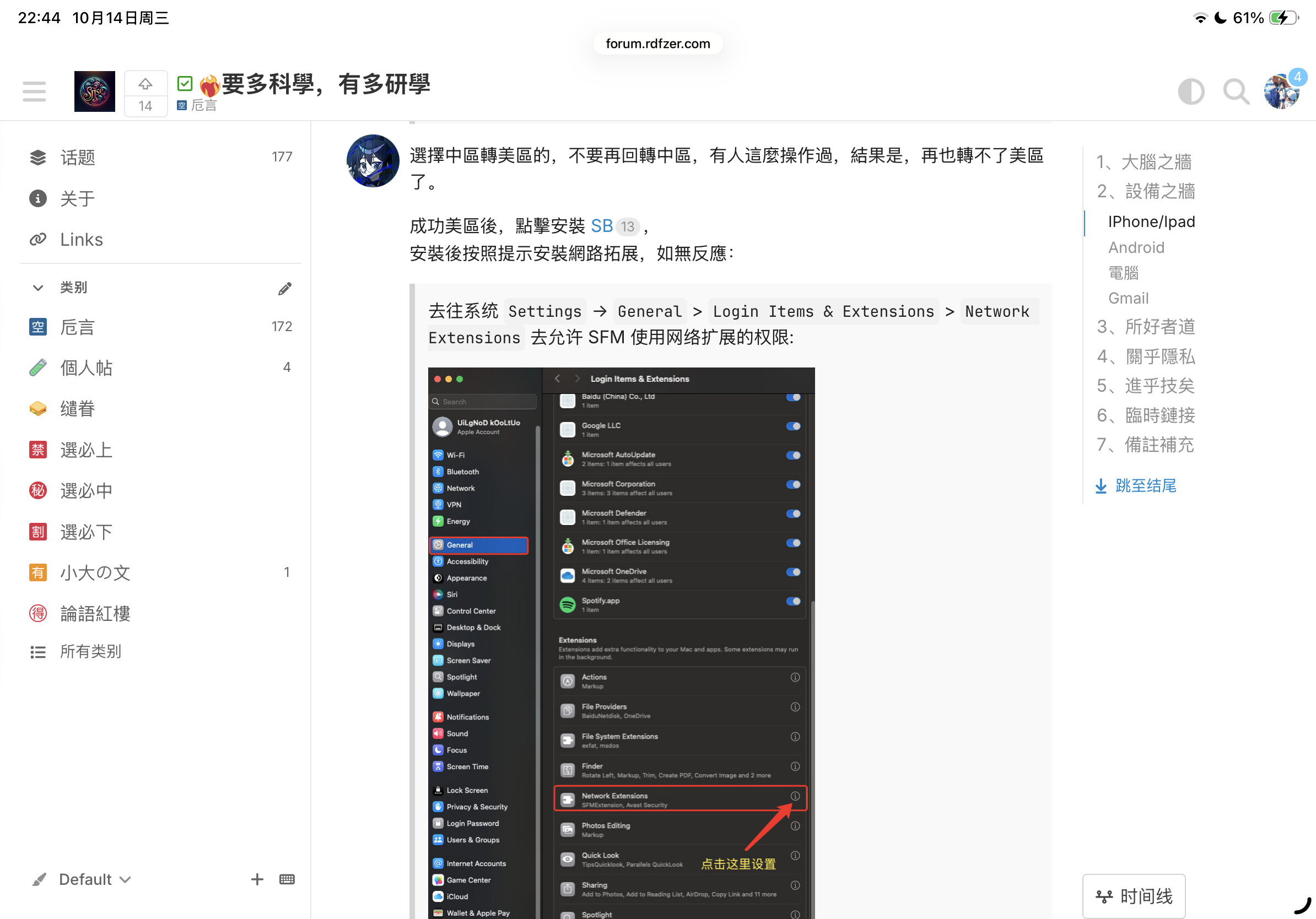
Task: Jump to outline item 5、進乎技矣
Action: pos(1146,386)
